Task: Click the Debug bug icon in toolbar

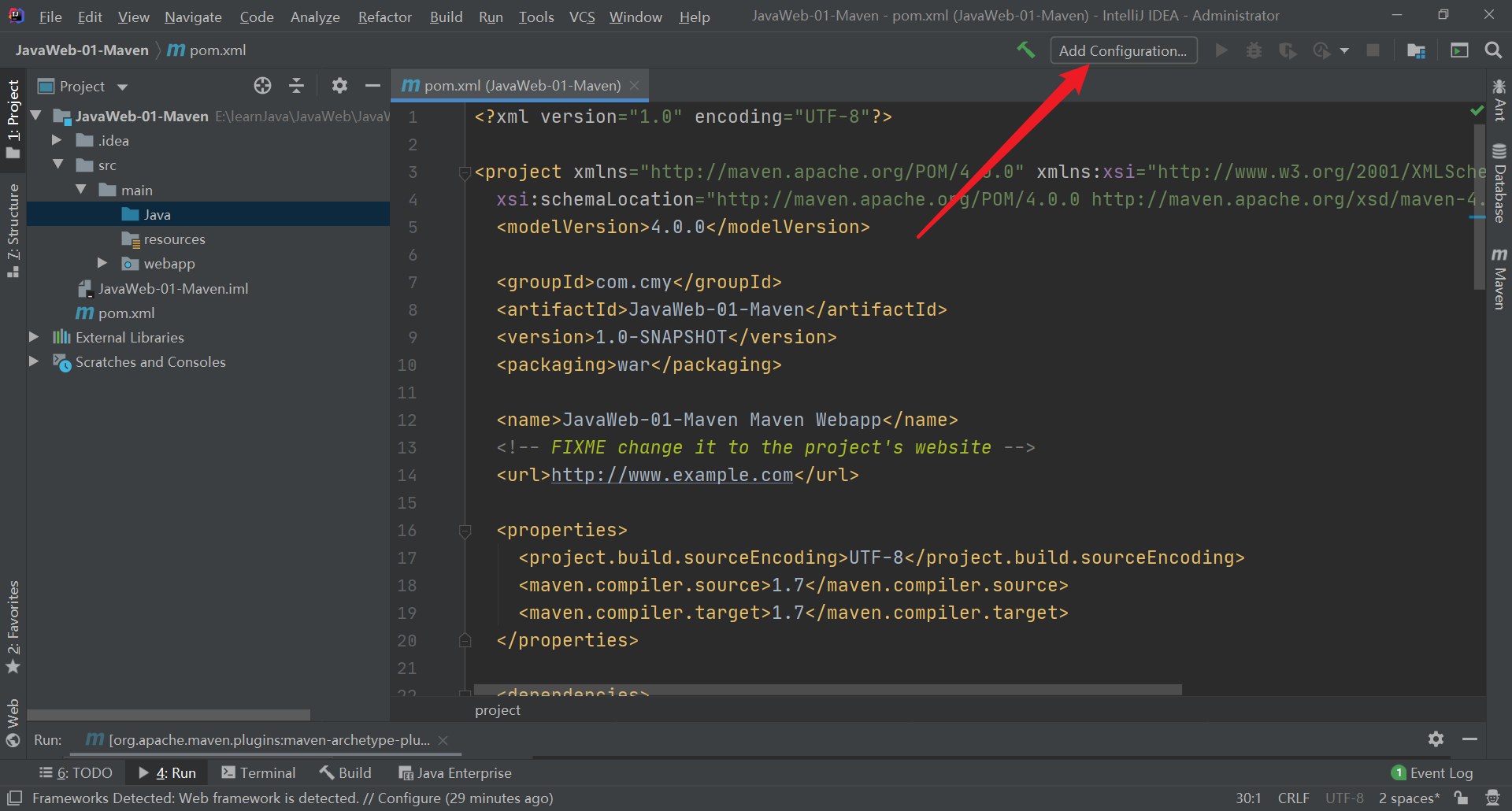Action: click(x=1254, y=50)
